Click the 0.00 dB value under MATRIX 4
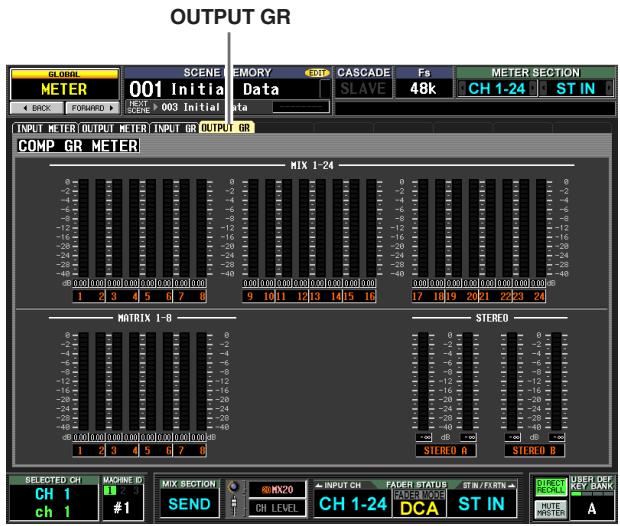 click(131, 437)
